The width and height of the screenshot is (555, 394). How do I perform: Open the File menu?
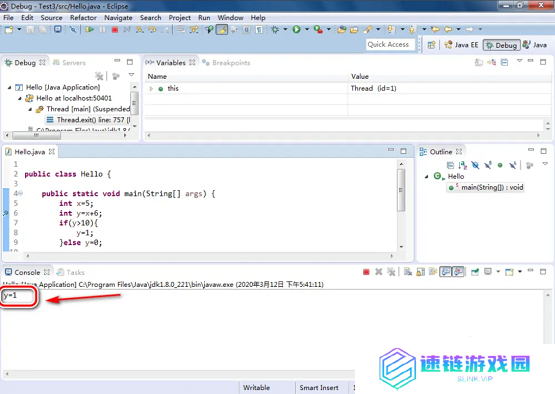tap(8, 18)
